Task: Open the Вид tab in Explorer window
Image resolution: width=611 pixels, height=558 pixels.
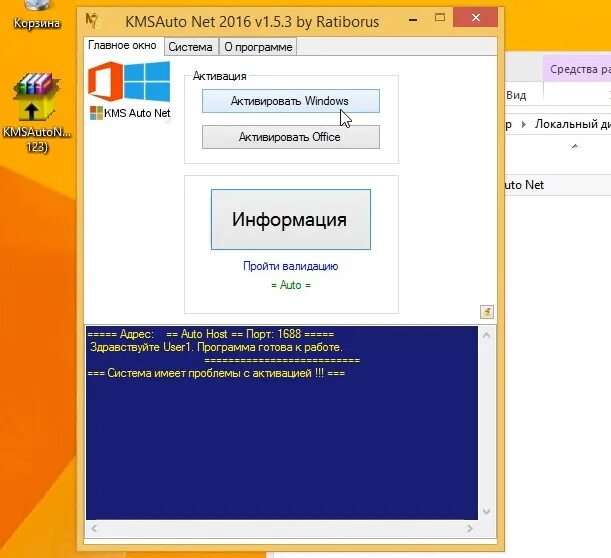Action: point(516,95)
